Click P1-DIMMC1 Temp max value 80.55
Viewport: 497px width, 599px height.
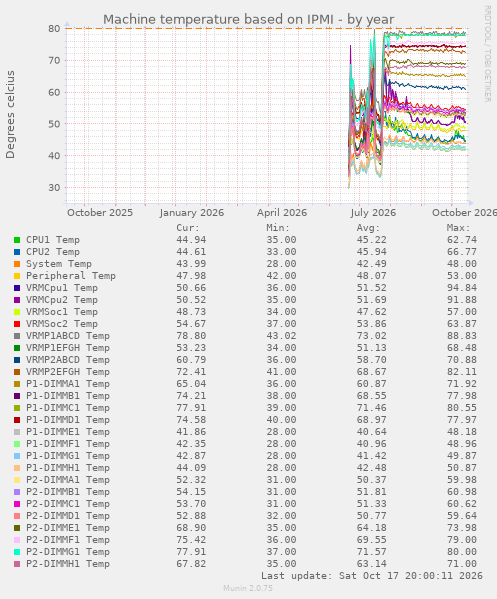point(462,408)
